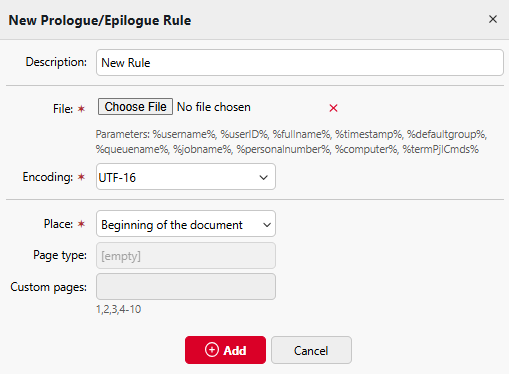The height and width of the screenshot is (374, 509).
Task: Close the New Prologue/Epilogue Rule dialog
Action: [493, 19]
